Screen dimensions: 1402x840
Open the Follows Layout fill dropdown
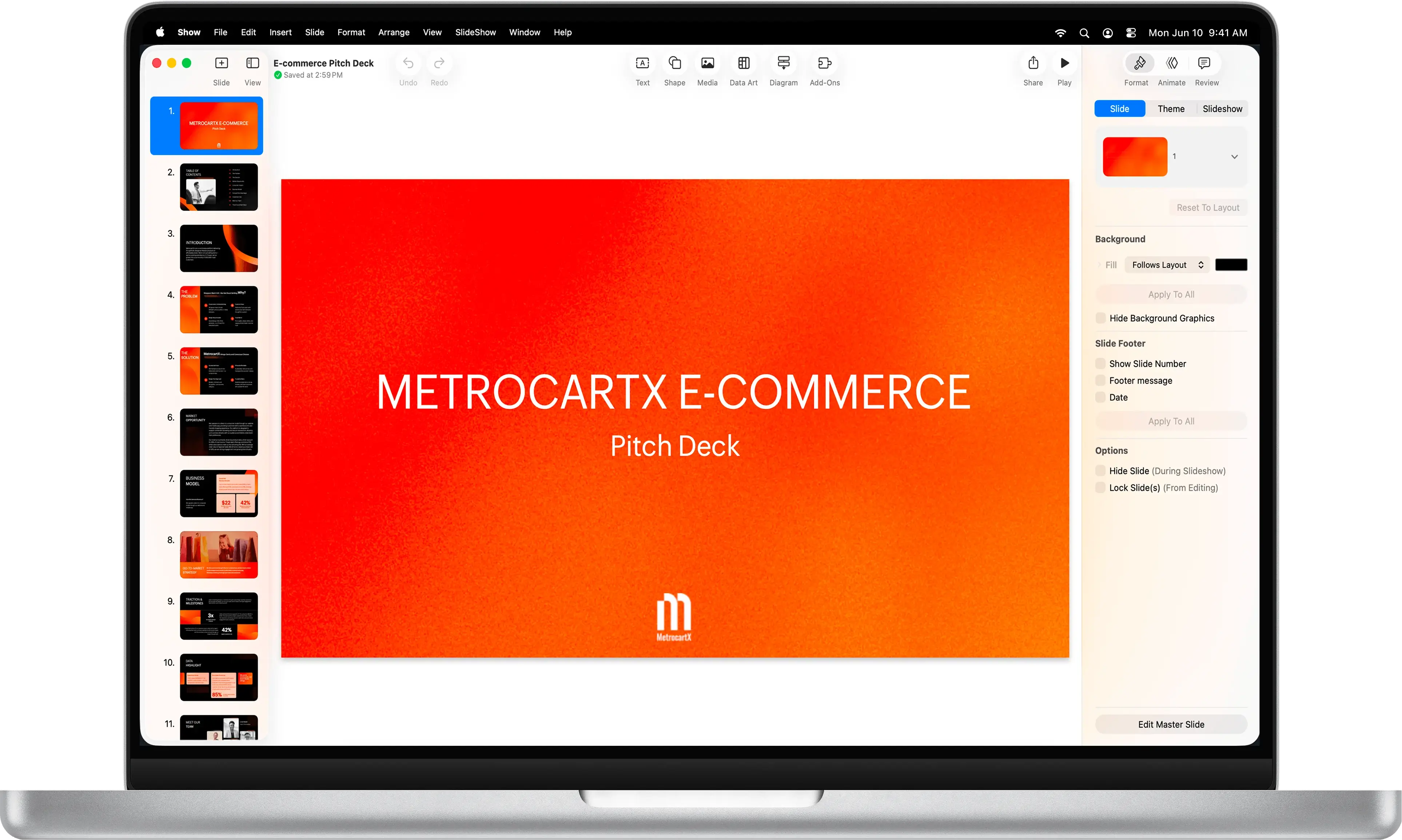pyautogui.click(x=1166, y=265)
